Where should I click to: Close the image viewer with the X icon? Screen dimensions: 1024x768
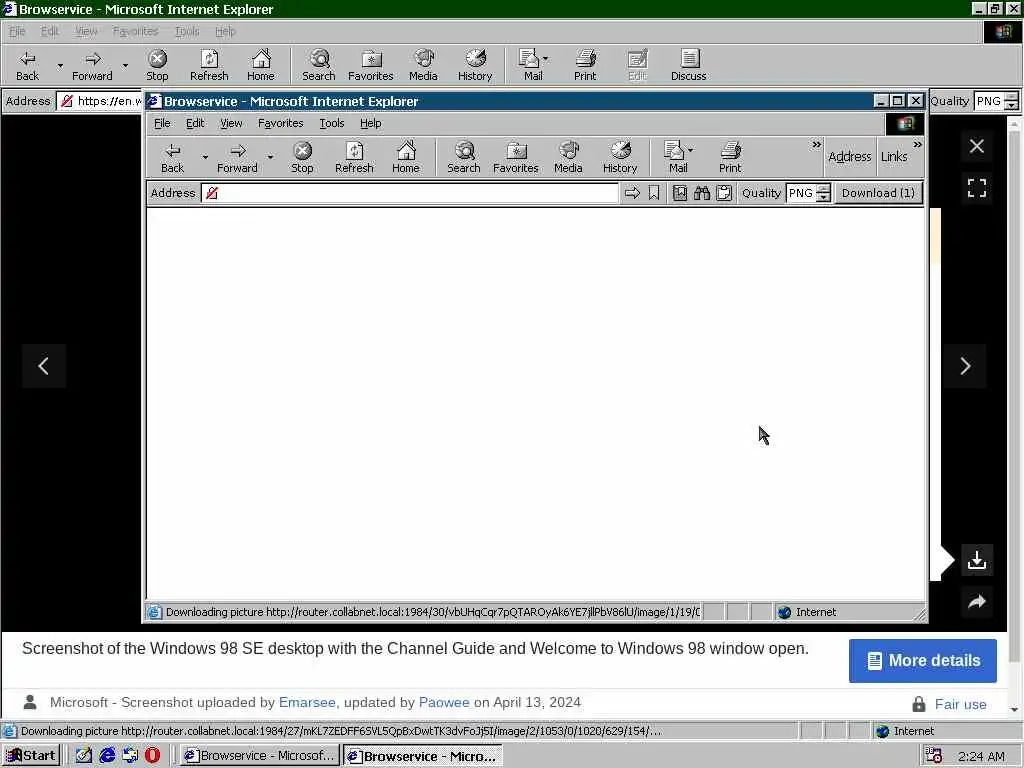(977, 146)
